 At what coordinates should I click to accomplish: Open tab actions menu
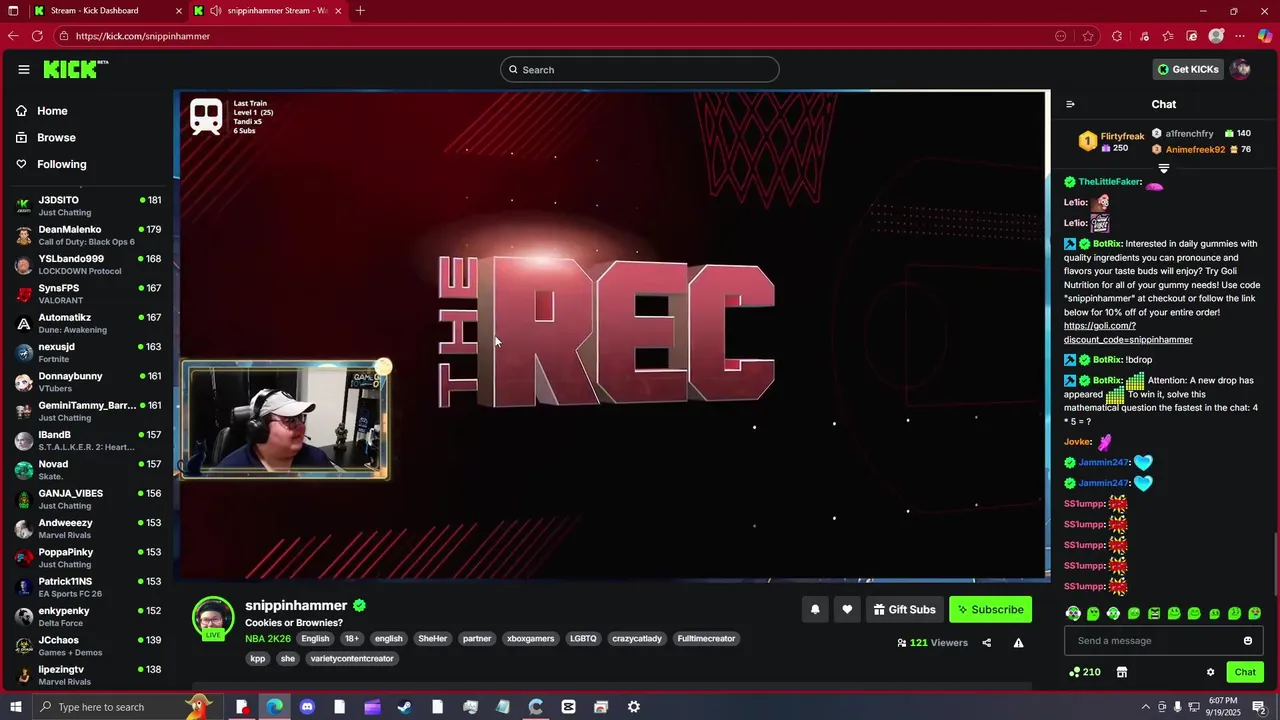pos(13,11)
